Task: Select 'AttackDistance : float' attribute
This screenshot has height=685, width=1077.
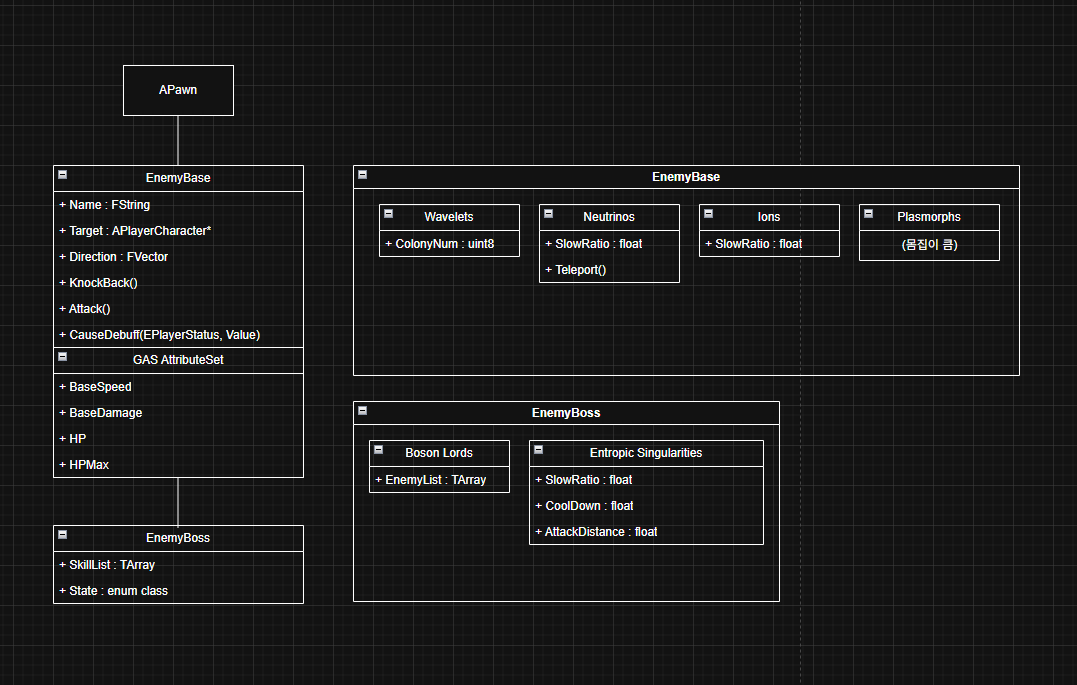Action: 646,532
